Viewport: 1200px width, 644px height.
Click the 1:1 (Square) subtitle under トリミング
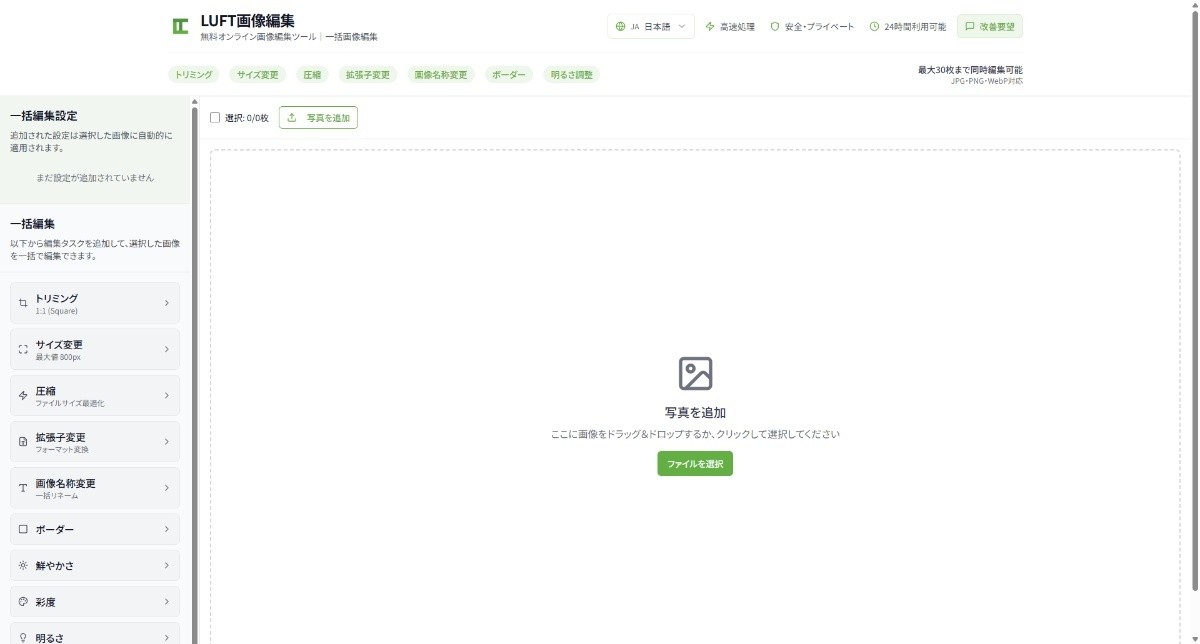[x=56, y=311]
